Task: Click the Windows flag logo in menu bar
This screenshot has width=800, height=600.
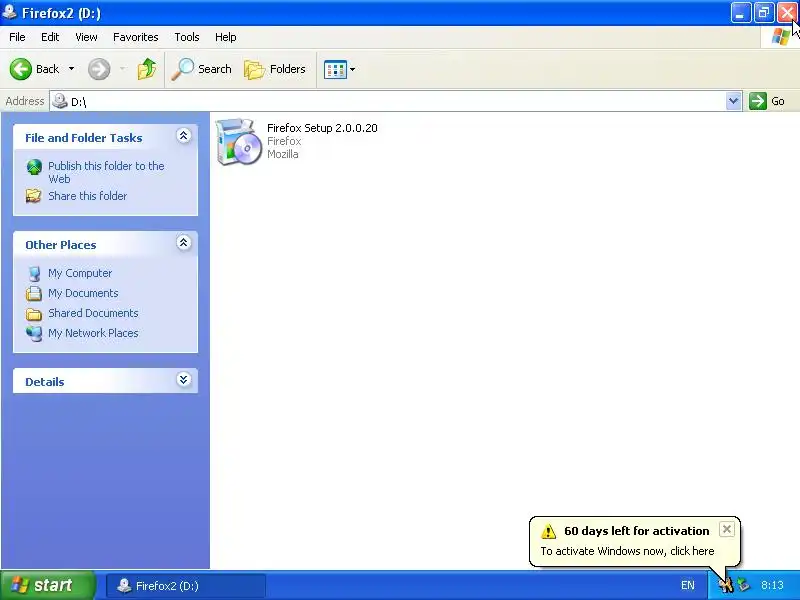Action: coord(781,37)
